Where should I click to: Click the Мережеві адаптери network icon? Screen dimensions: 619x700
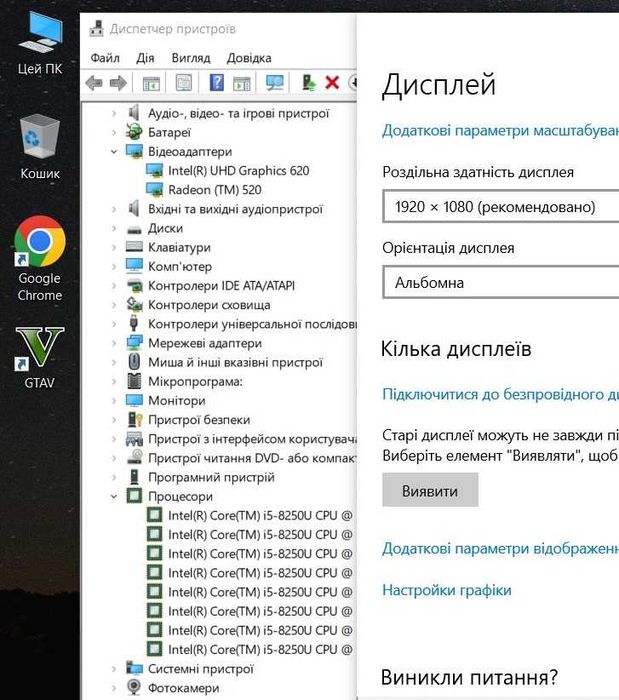134,343
